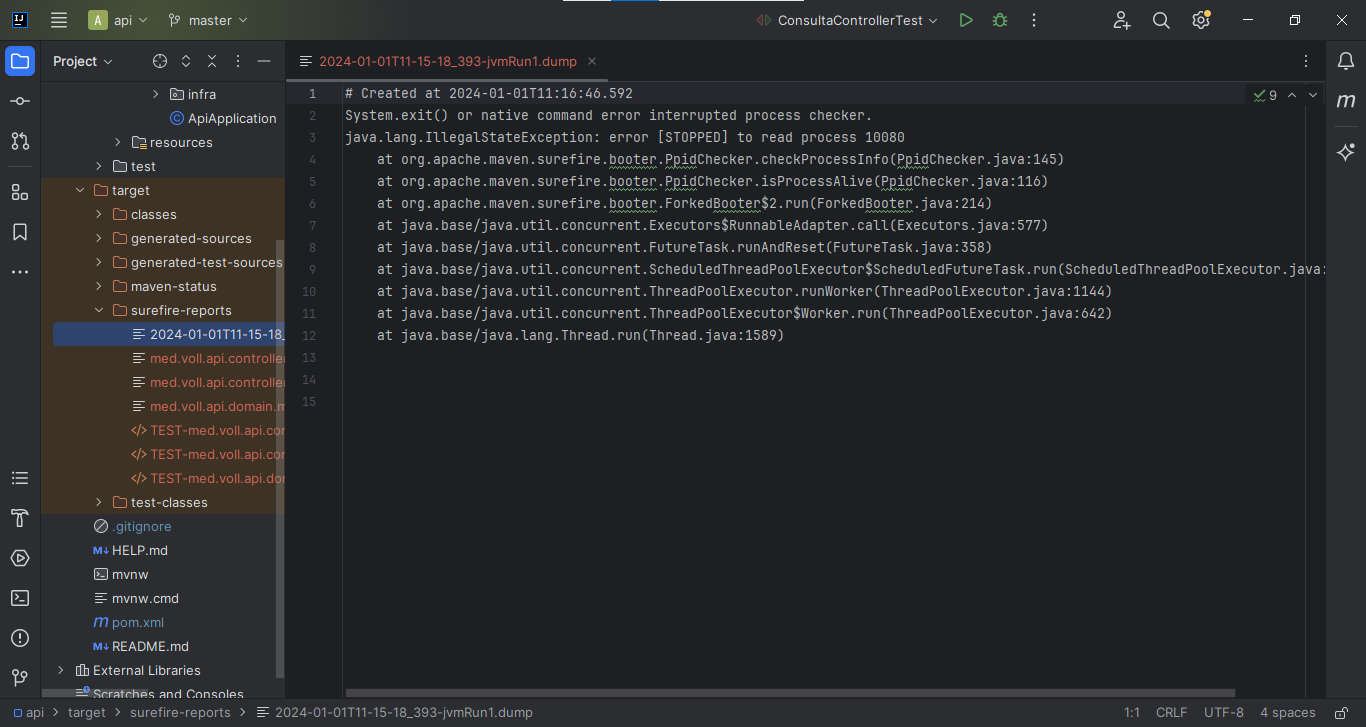1366x727 pixels.
Task: Open the Git tool window icon
Action: [20, 678]
